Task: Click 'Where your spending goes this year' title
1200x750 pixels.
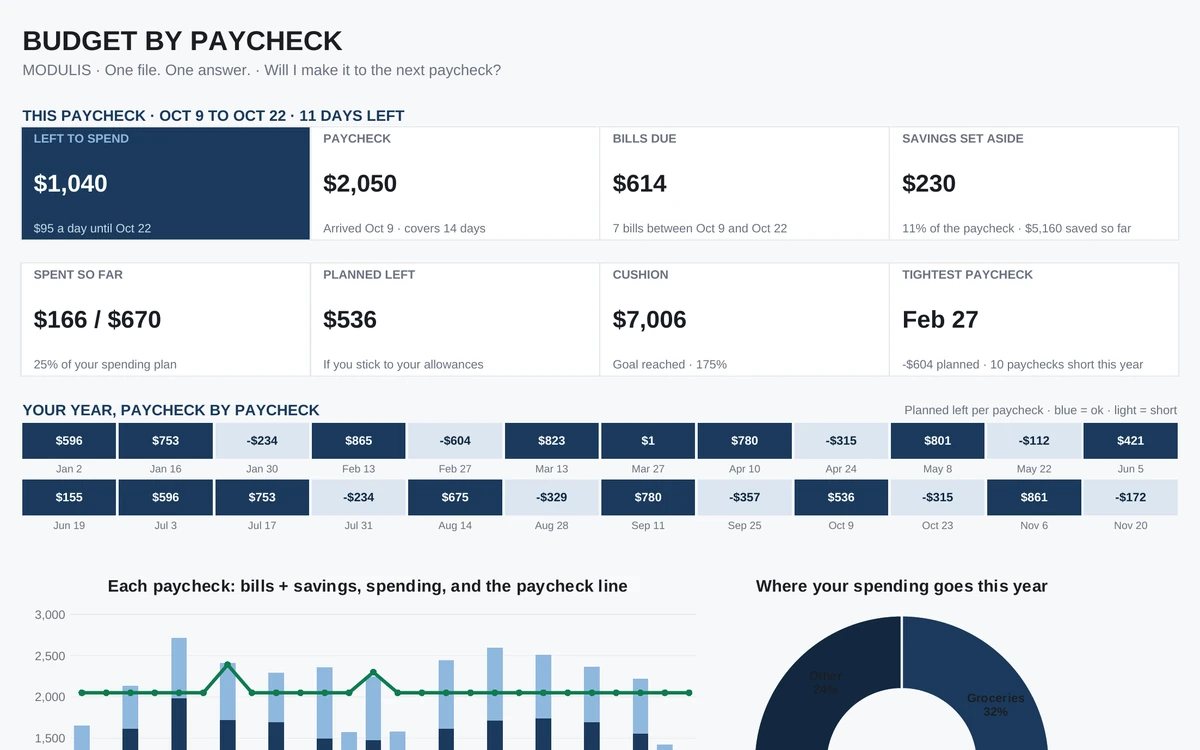Action: 902,586
